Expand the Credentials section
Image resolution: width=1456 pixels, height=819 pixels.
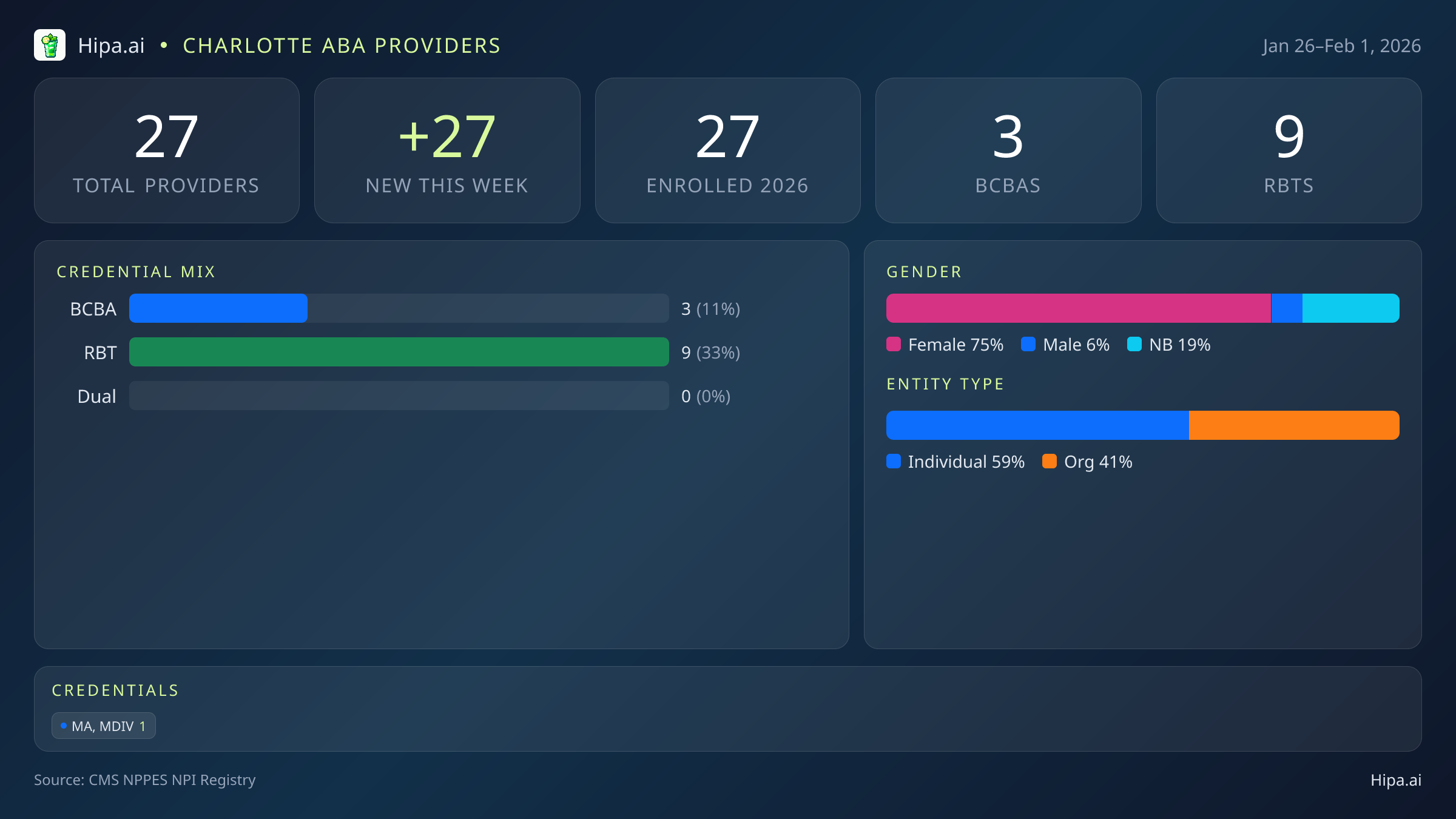pyautogui.click(x=116, y=690)
